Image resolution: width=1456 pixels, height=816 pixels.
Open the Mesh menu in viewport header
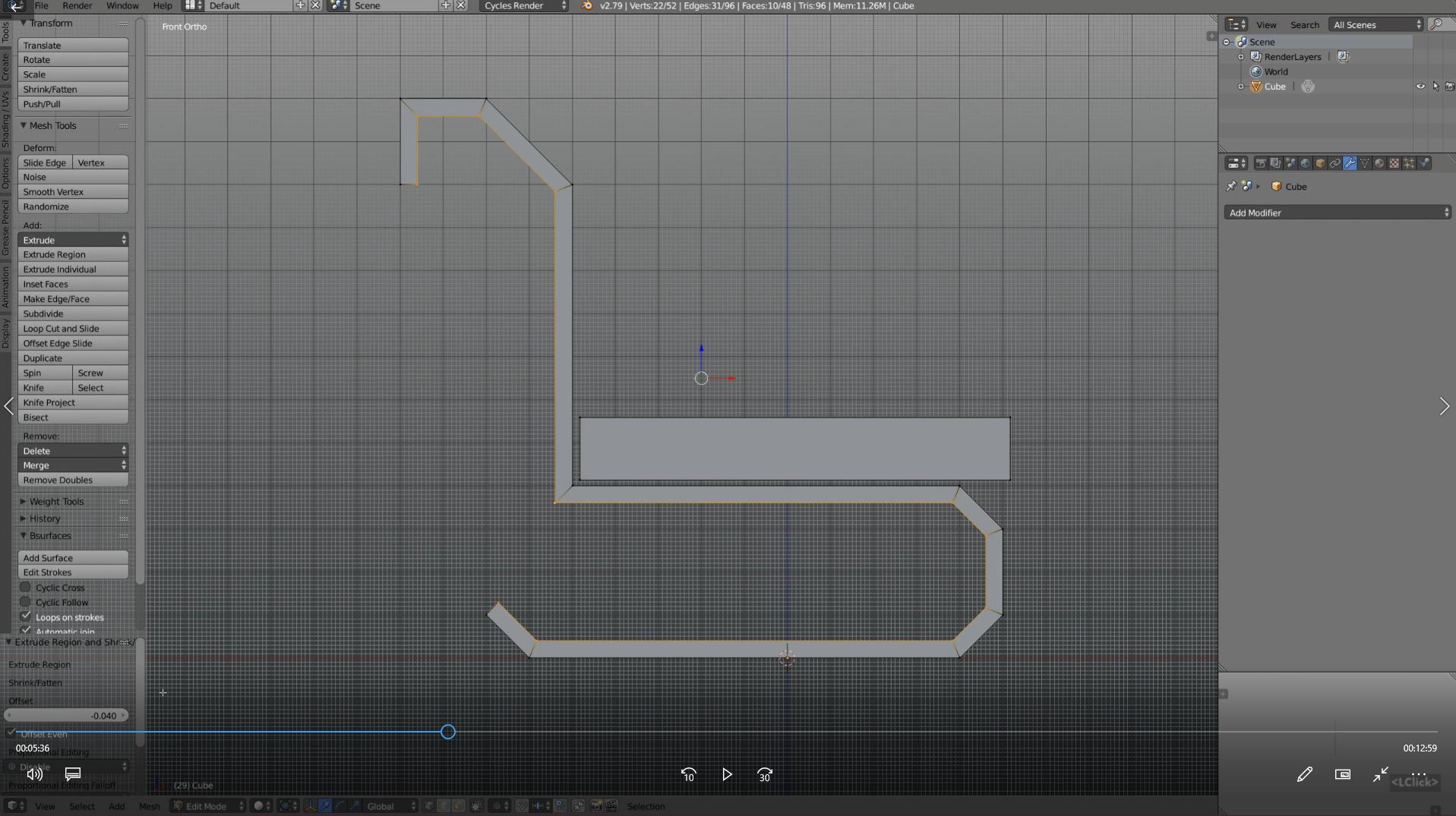click(149, 806)
